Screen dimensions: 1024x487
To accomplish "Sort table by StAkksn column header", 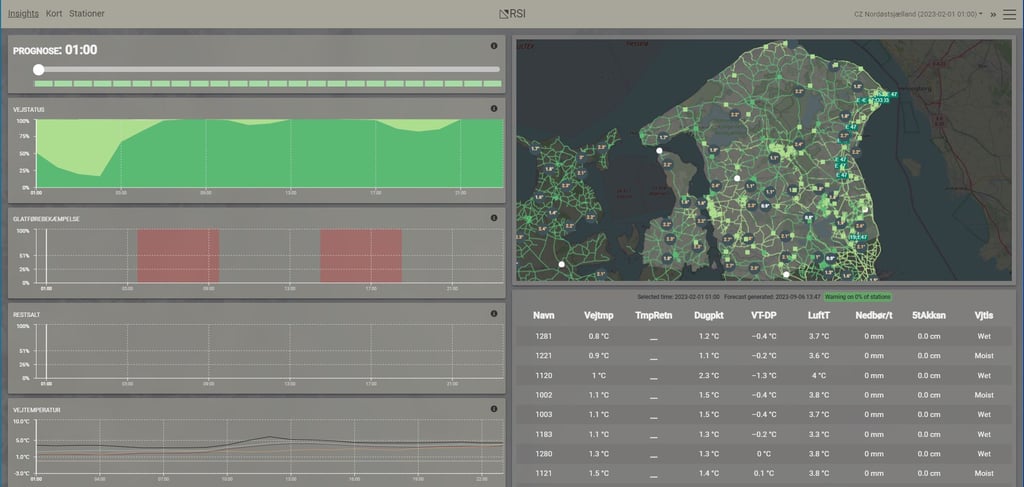I will [x=929, y=315].
